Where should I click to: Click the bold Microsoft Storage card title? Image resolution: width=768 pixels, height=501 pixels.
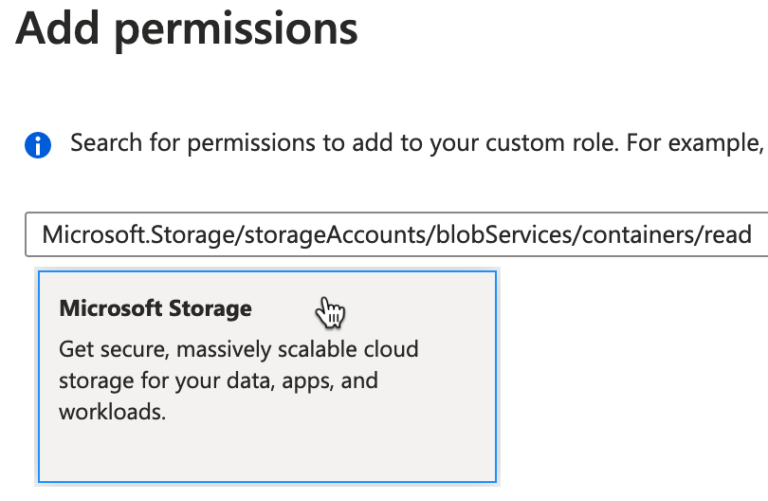[x=155, y=308]
